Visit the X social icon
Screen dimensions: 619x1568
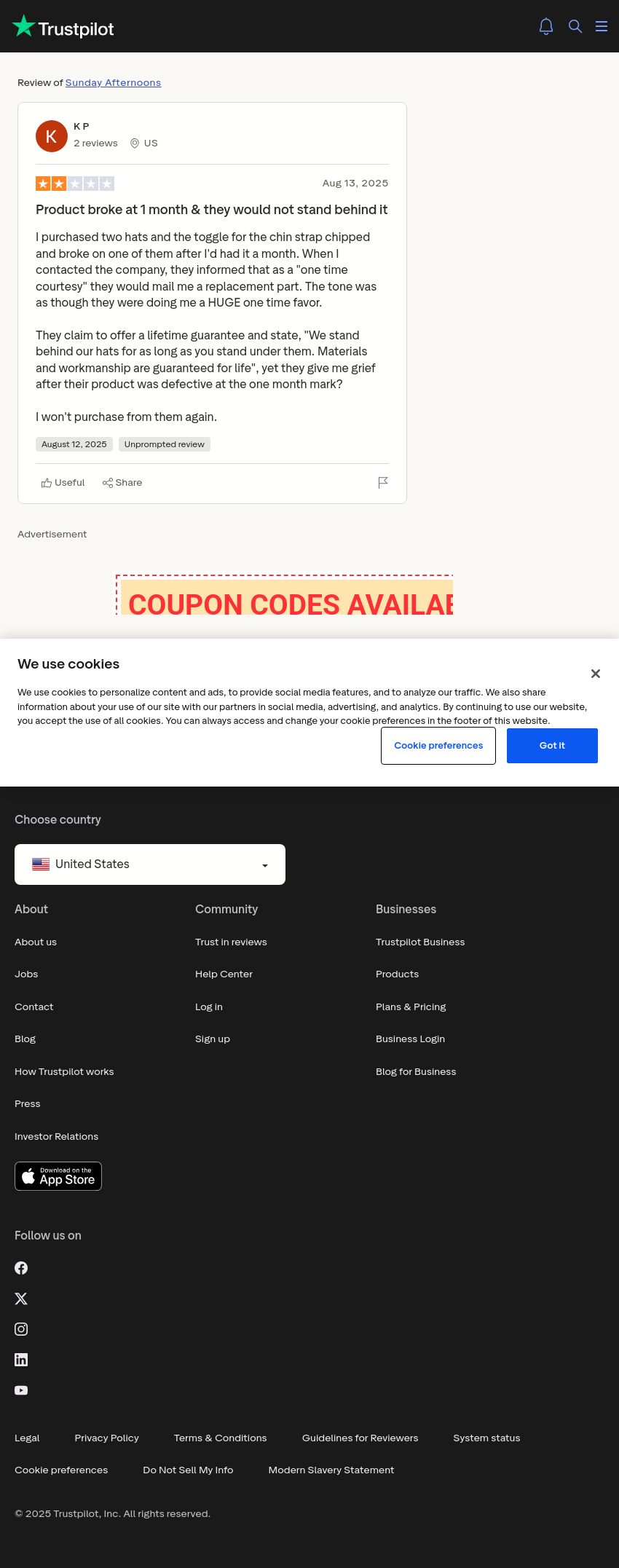(21, 1299)
